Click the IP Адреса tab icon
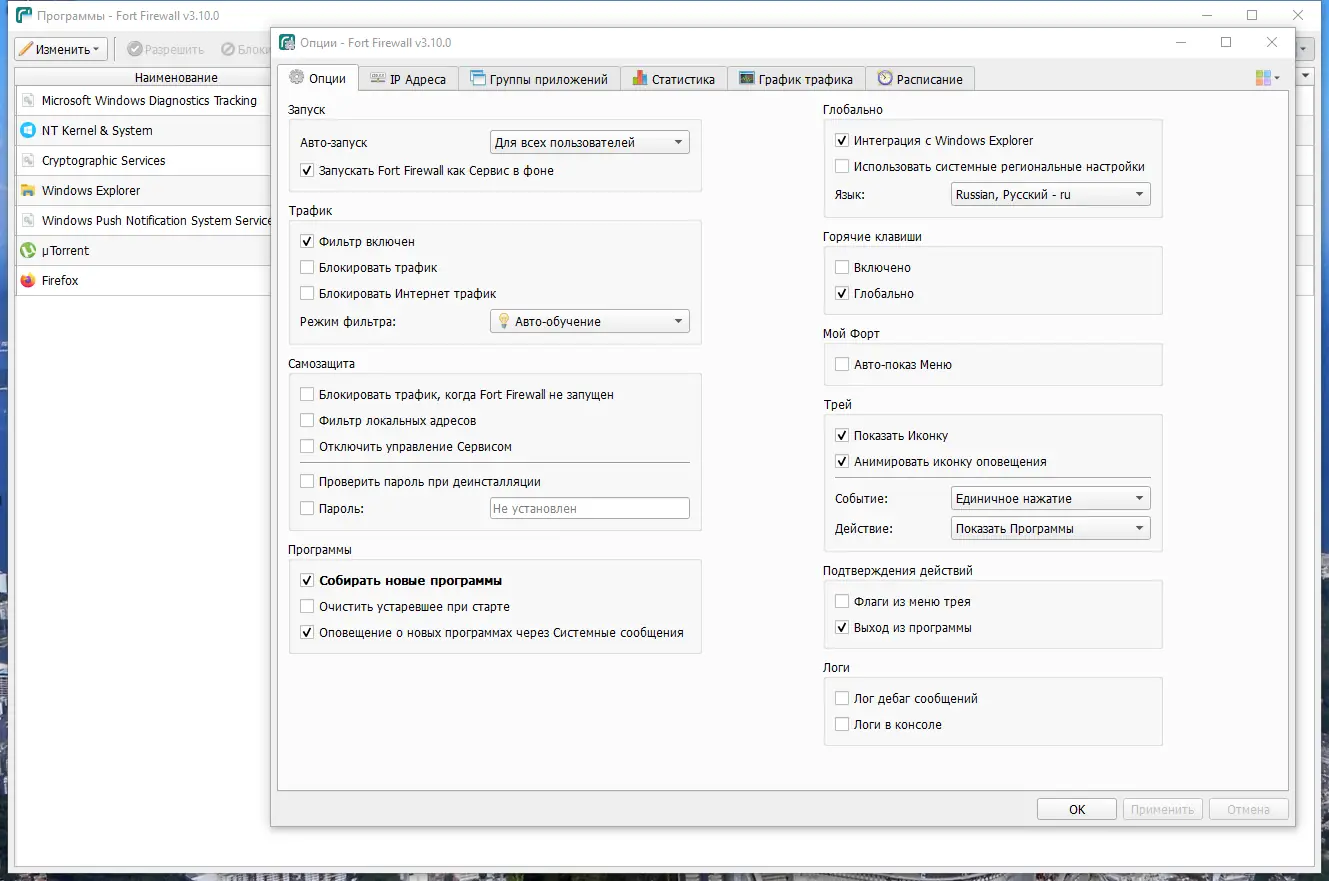The height and width of the screenshot is (881, 1329). click(x=377, y=79)
